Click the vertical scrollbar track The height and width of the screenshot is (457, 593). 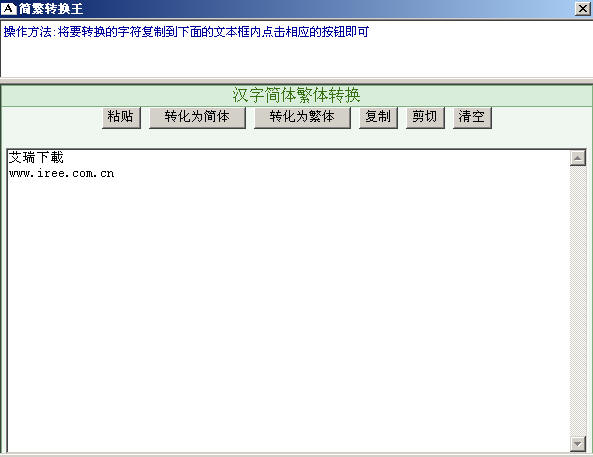(x=578, y=301)
